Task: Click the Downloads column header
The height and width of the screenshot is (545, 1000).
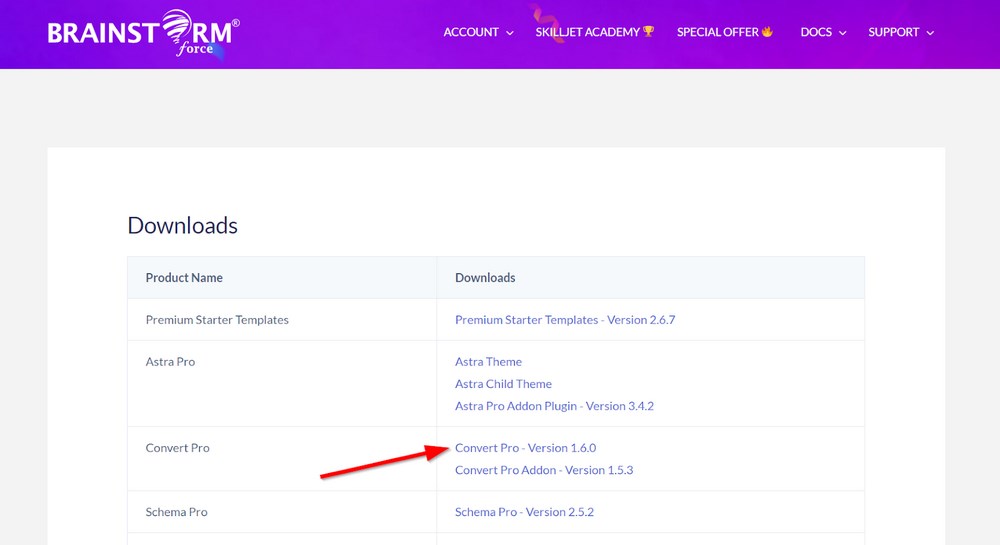Action: click(485, 278)
